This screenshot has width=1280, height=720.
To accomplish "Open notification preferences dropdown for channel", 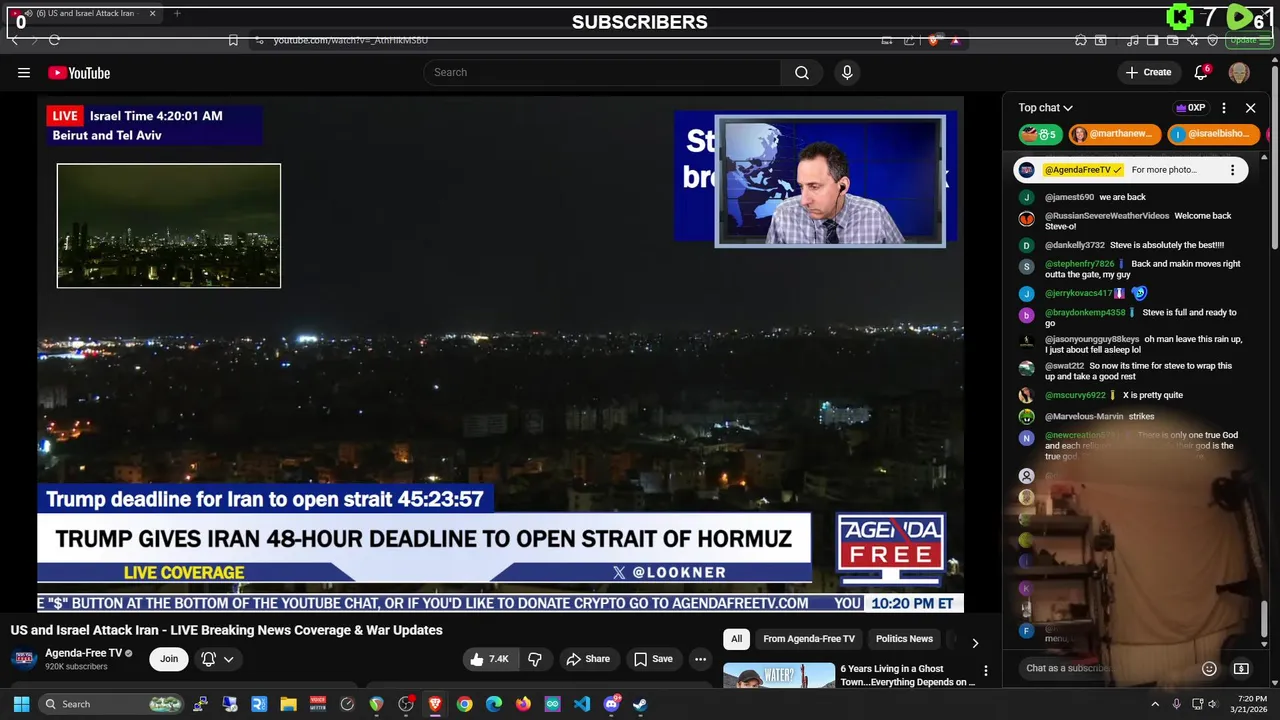I will [x=217, y=659].
